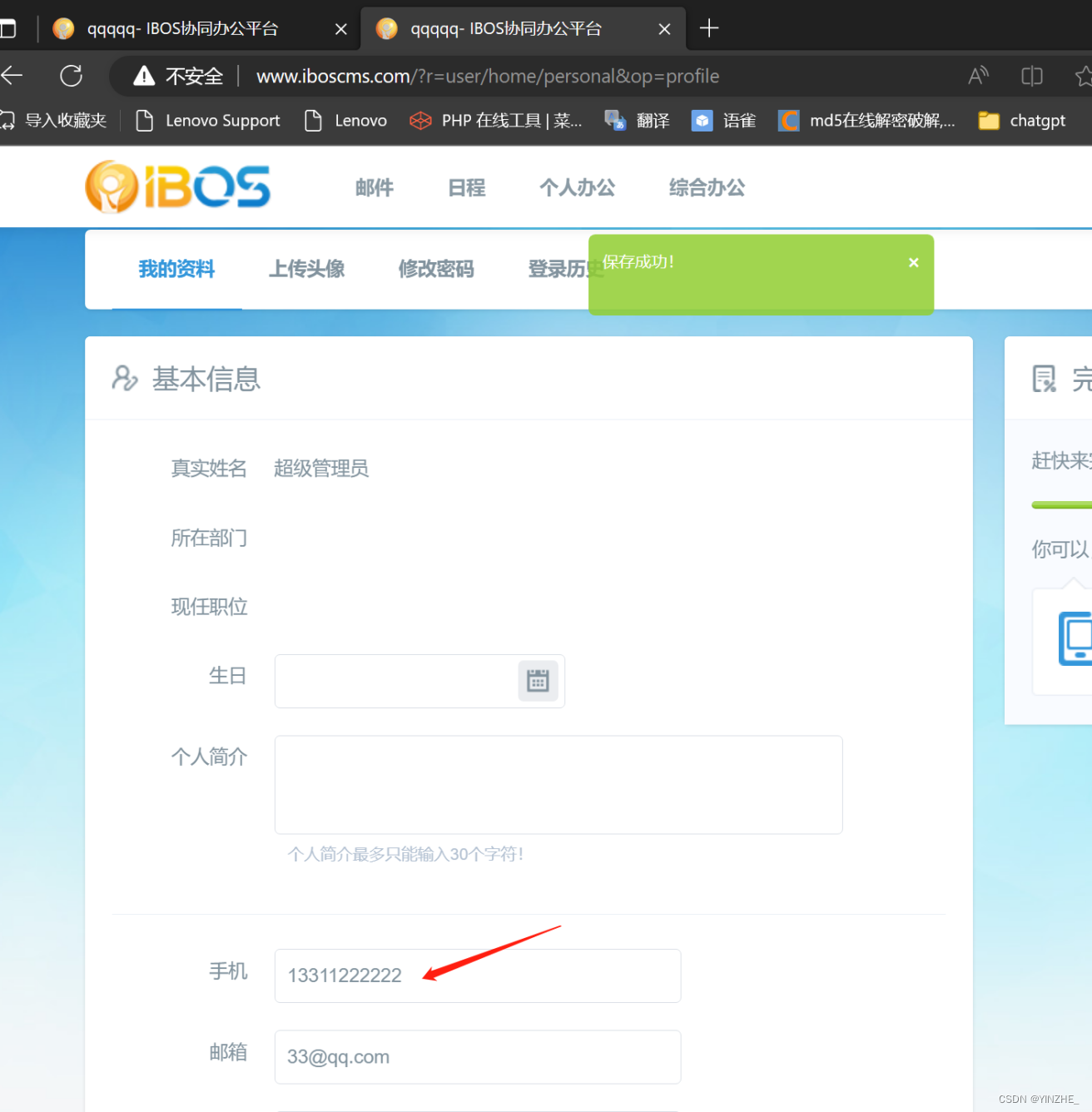Open Lenovo Support bookmark
1092x1112 pixels.
click(x=208, y=121)
